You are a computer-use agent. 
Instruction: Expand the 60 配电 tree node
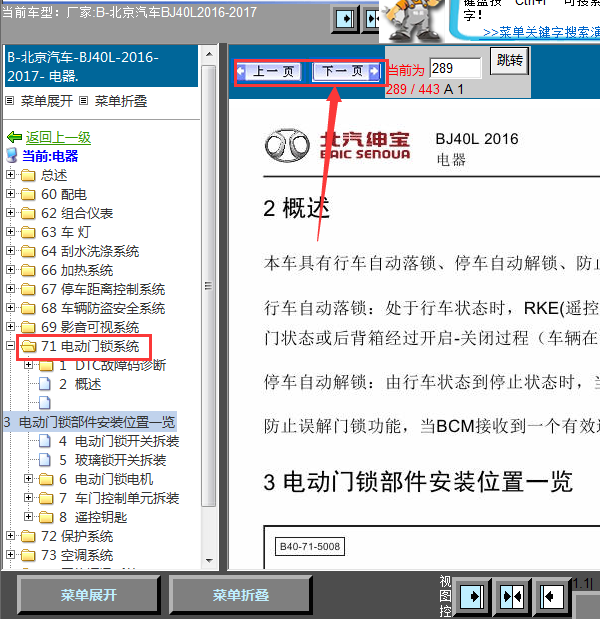click(x=11, y=193)
